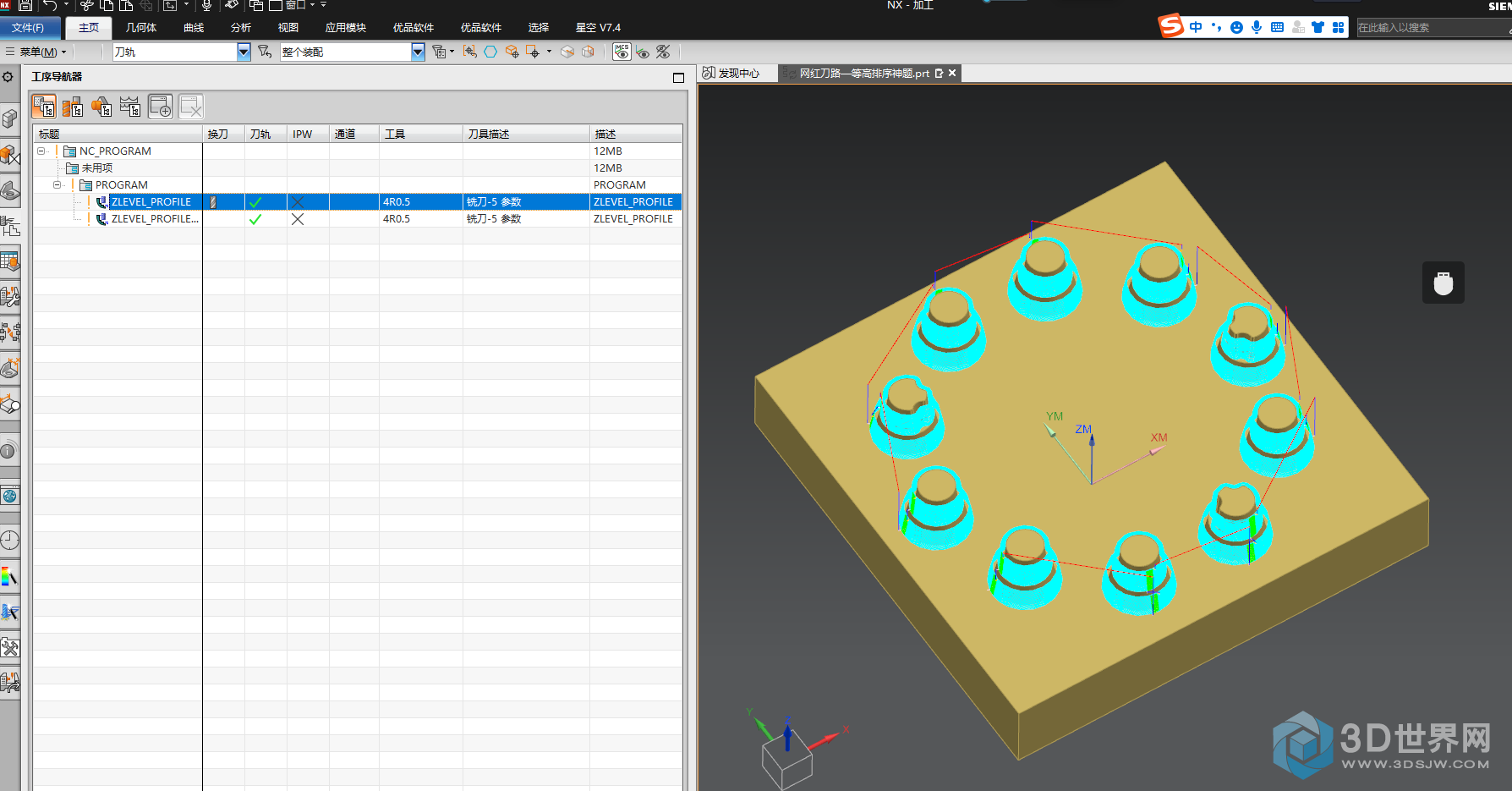Viewport: 1512px width, 791px height.
Task: Switch to Program Order view in navigator
Action: pyautogui.click(x=44, y=107)
